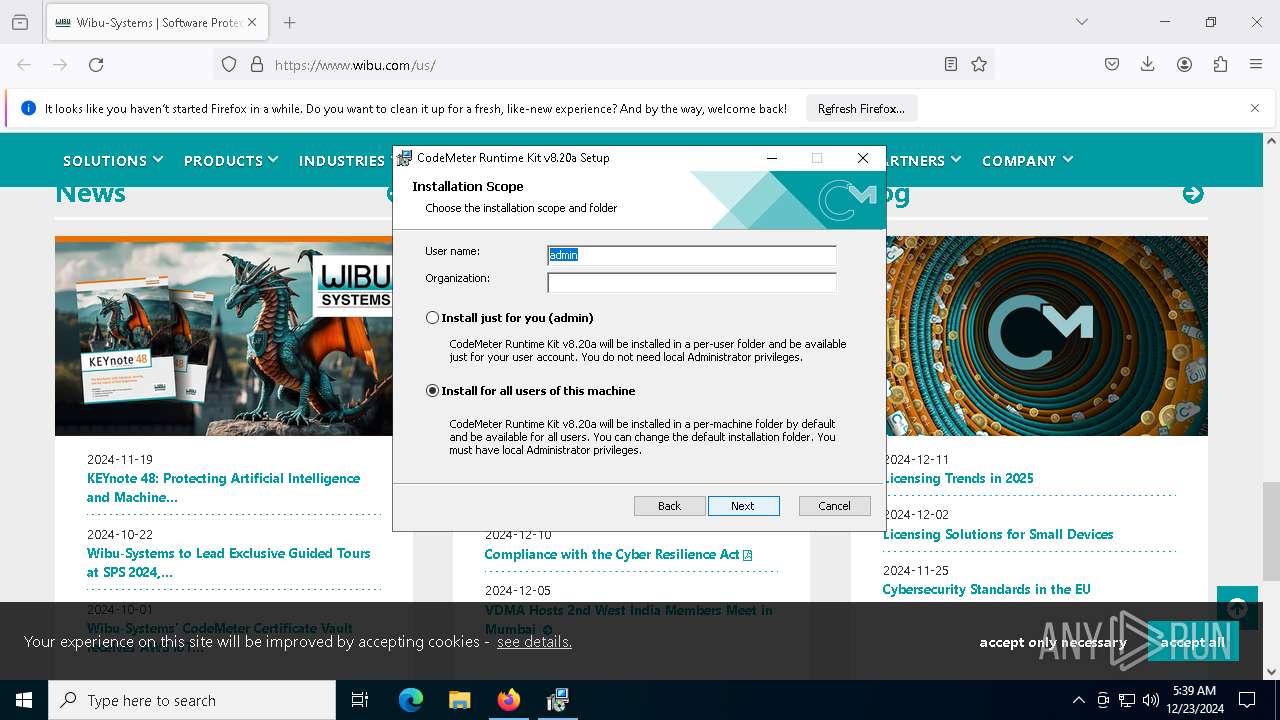Cancel the CodeMeter installation

pyautogui.click(x=834, y=506)
